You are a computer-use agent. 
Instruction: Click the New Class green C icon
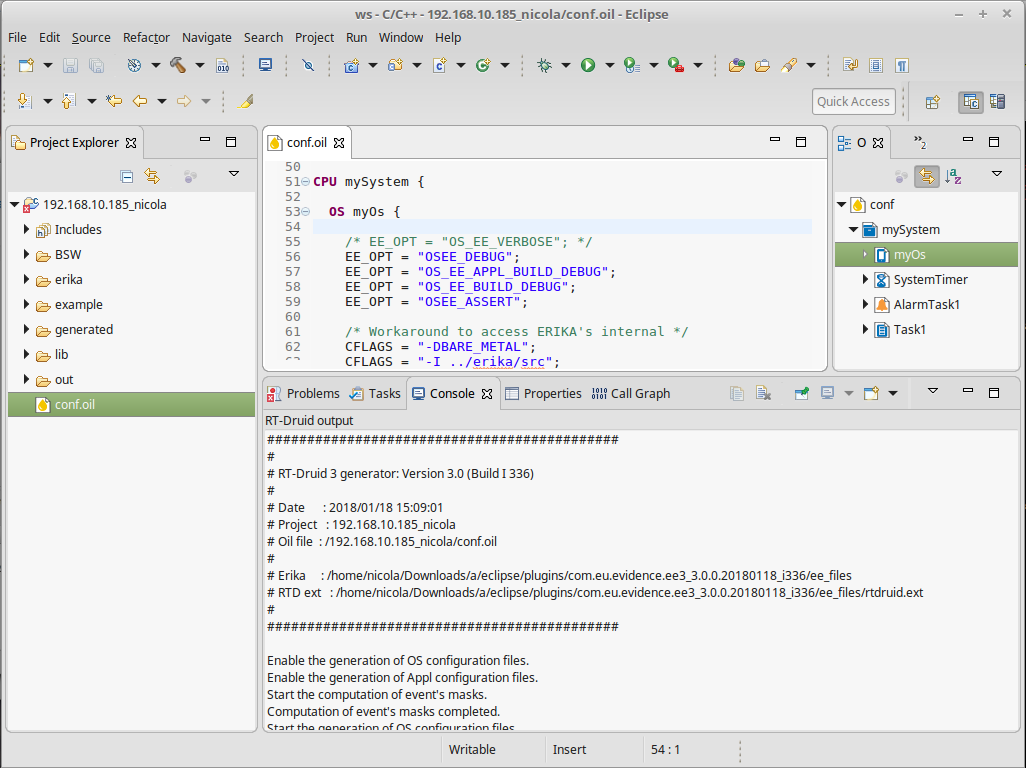click(483, 65)
